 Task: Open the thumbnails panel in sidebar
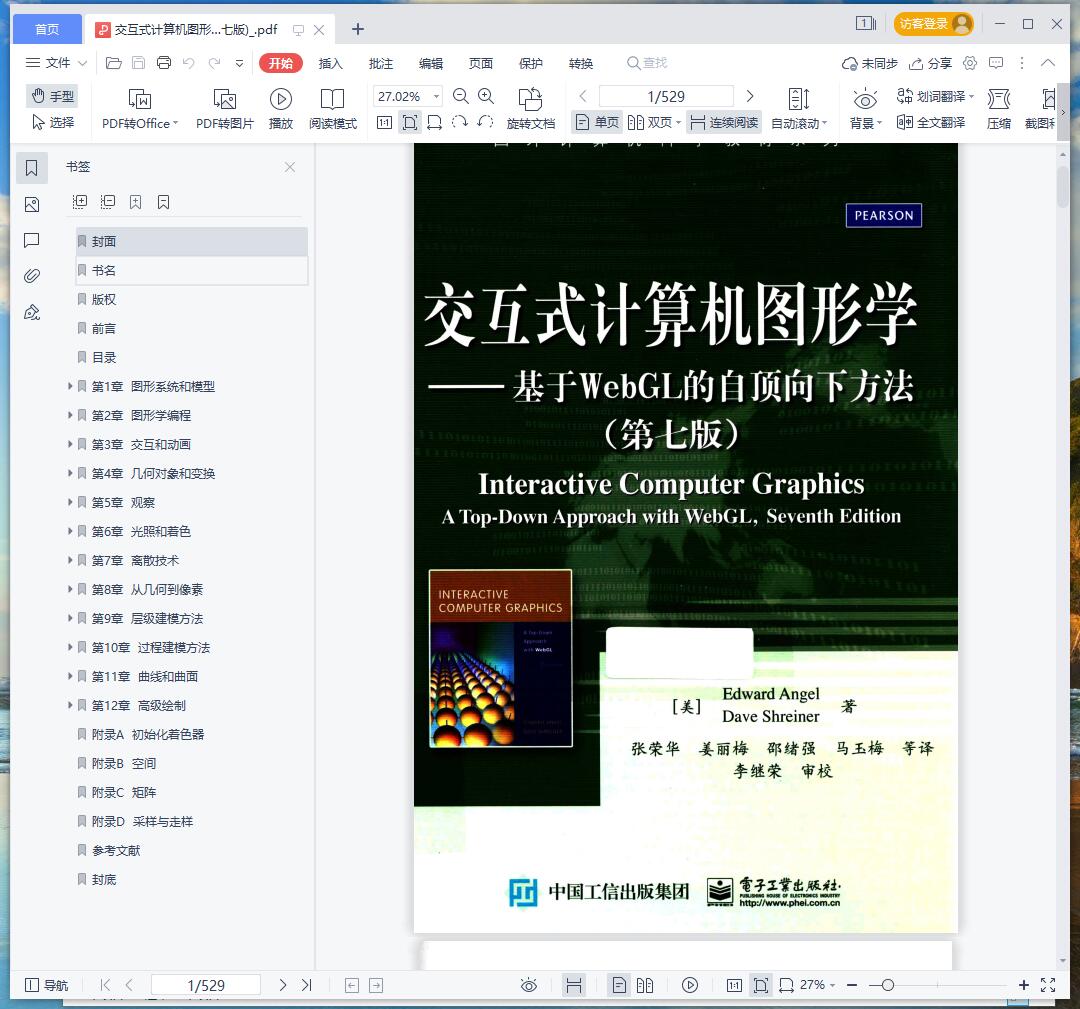tap(32, 205)
